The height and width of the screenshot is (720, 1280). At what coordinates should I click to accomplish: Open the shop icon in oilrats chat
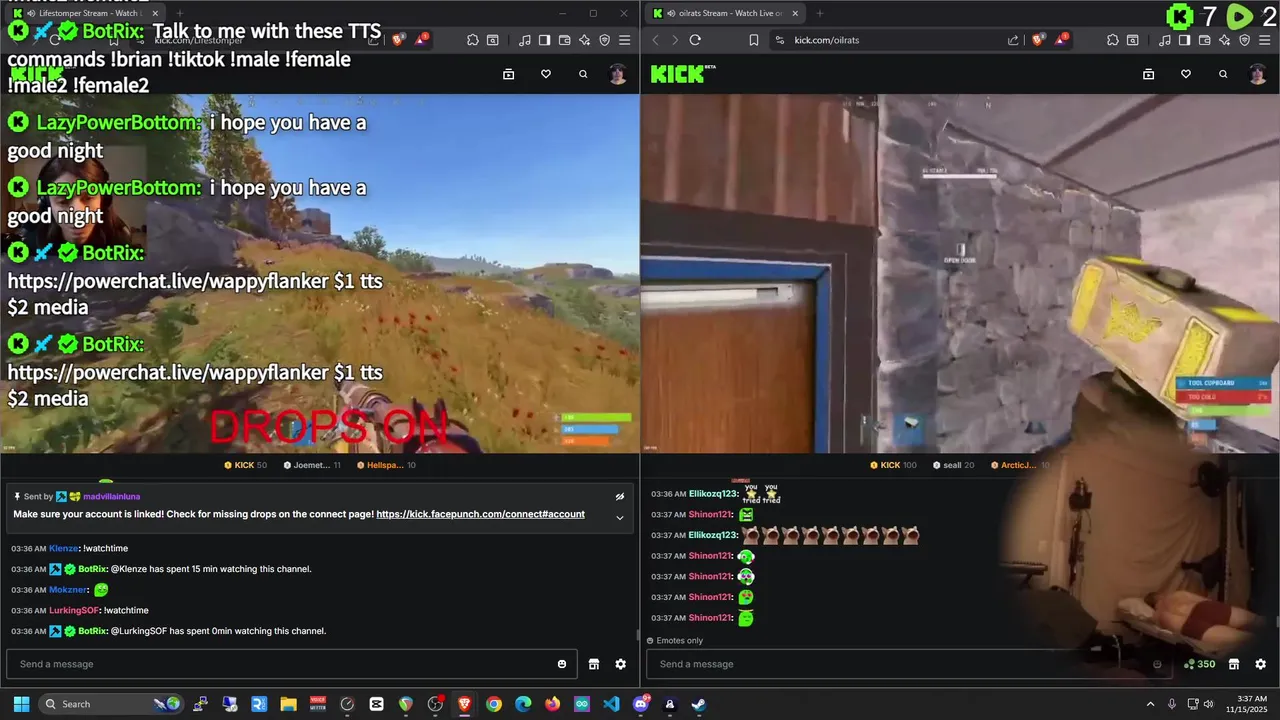[x=1234, y=664]
